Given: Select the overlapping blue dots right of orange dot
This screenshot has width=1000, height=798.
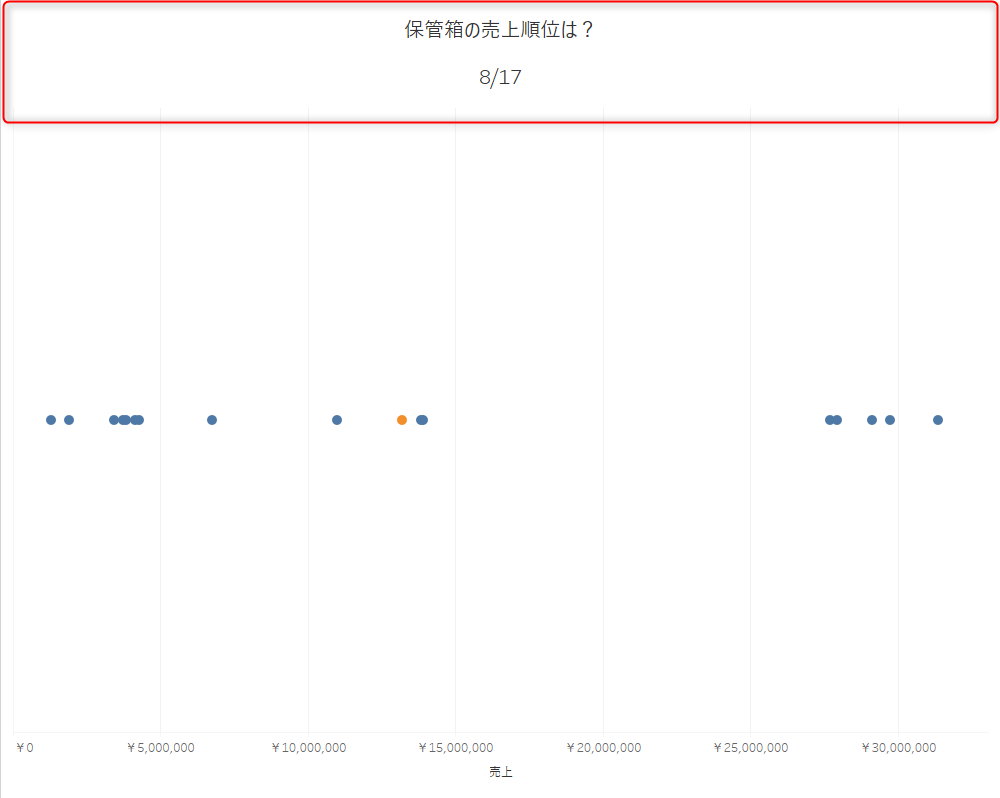Looking at the screenshot, I should (422, 420).
